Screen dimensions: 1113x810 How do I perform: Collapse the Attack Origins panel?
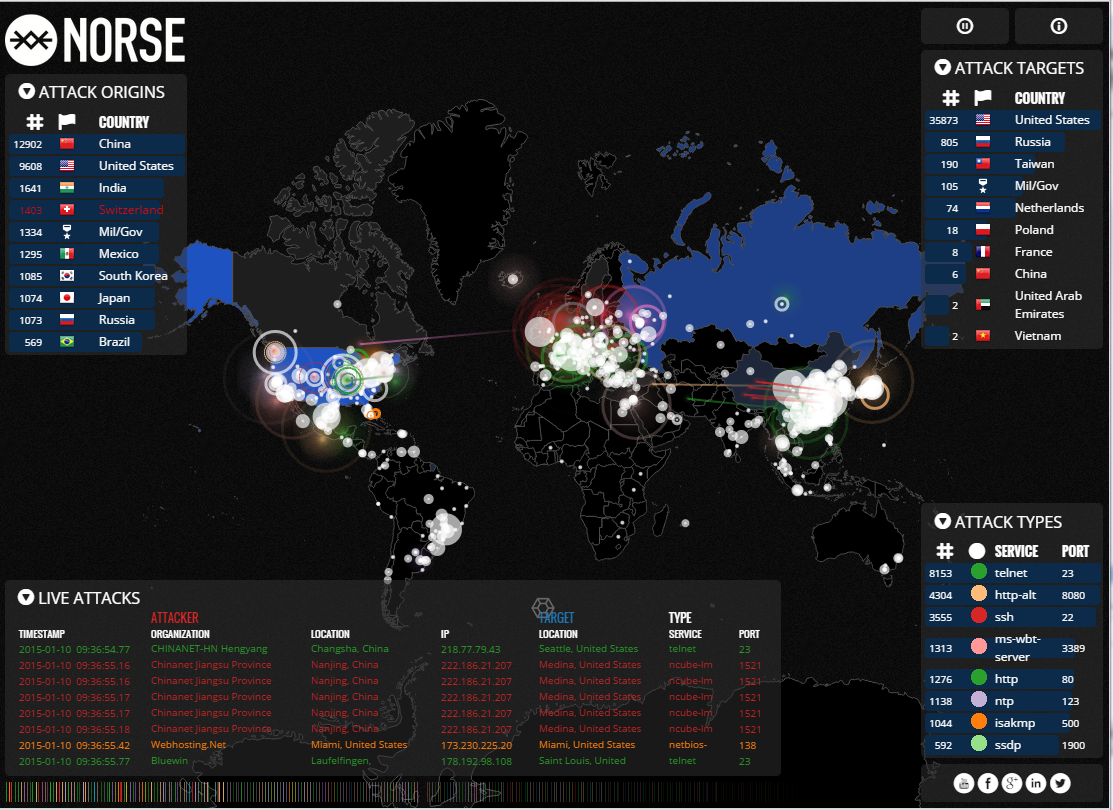26,92
